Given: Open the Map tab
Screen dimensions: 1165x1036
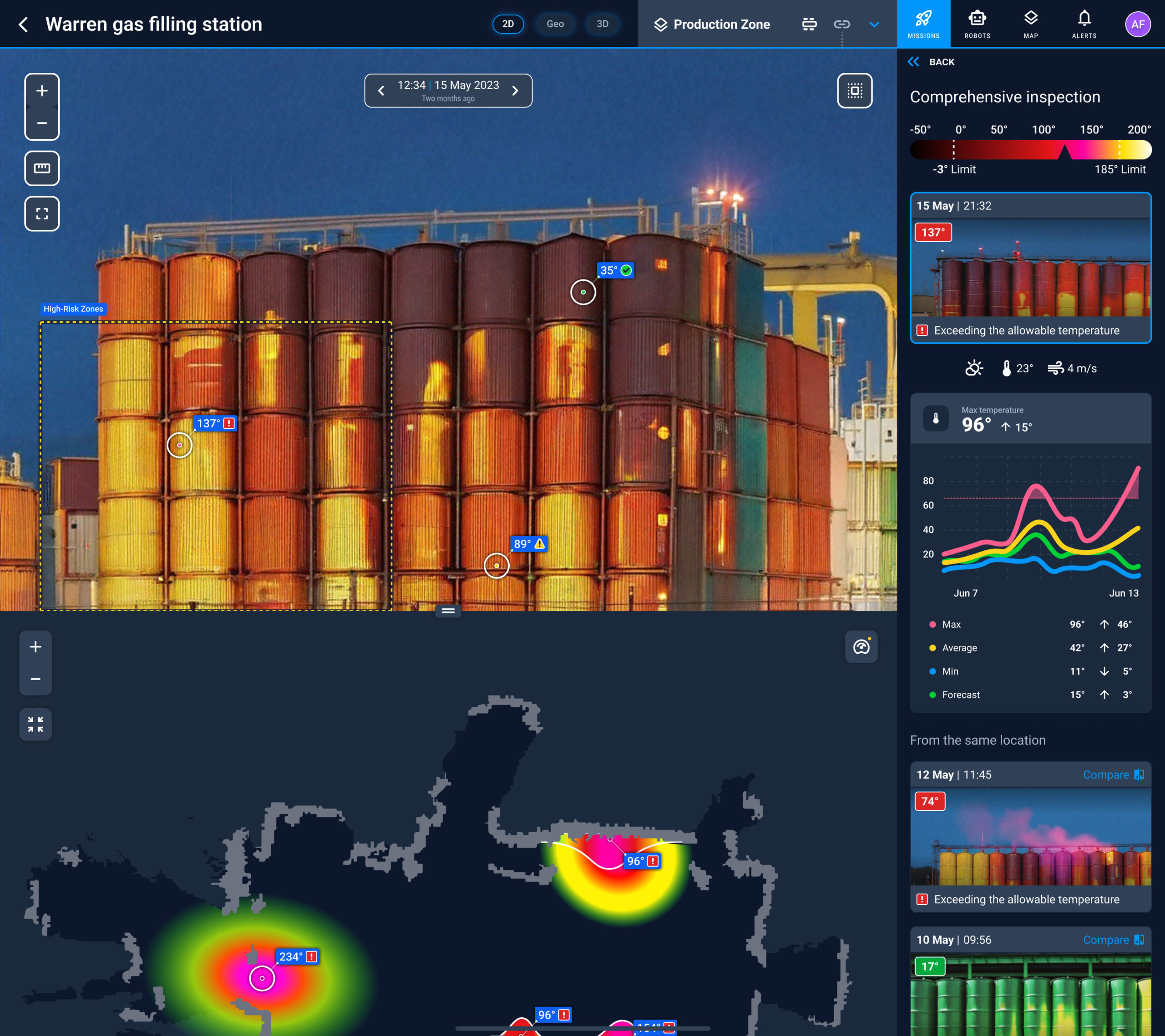Looking at the screenshot, I should 1030,24.
